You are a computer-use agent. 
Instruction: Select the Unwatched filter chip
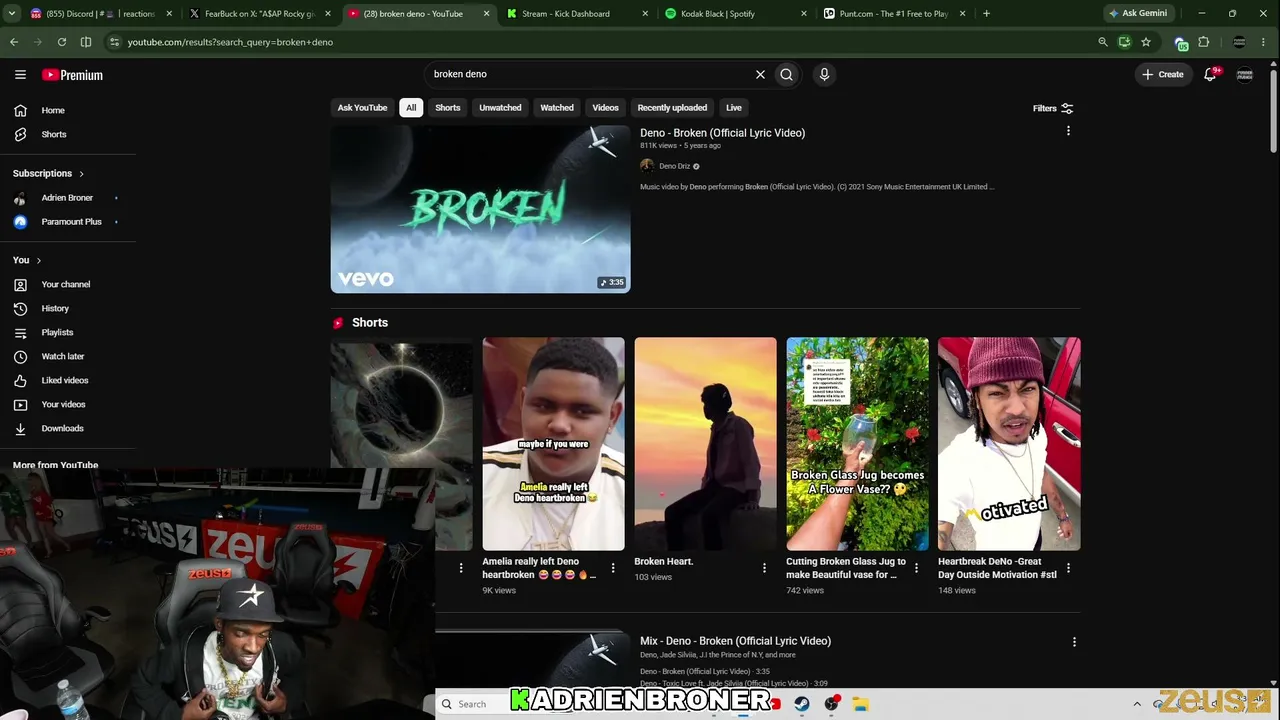[x=500, y=108]
